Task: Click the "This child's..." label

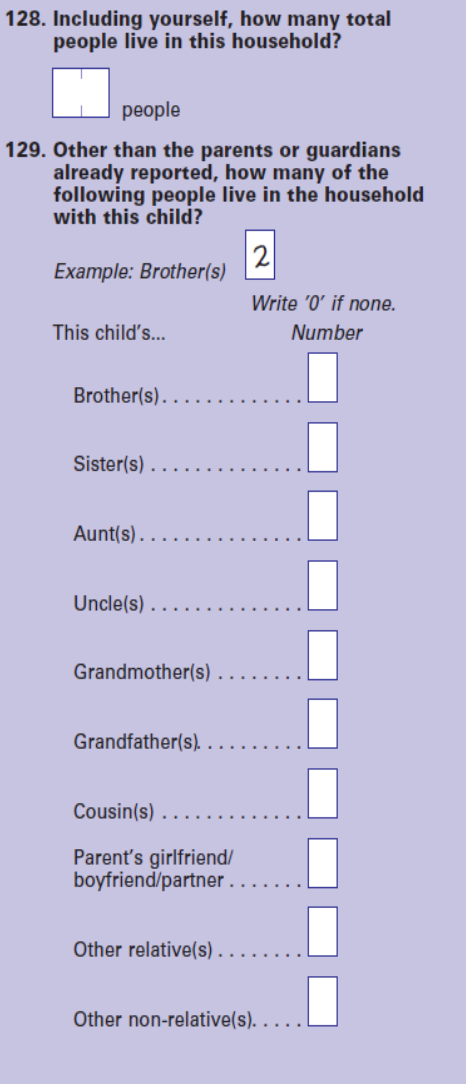Action: coord(109,333)
